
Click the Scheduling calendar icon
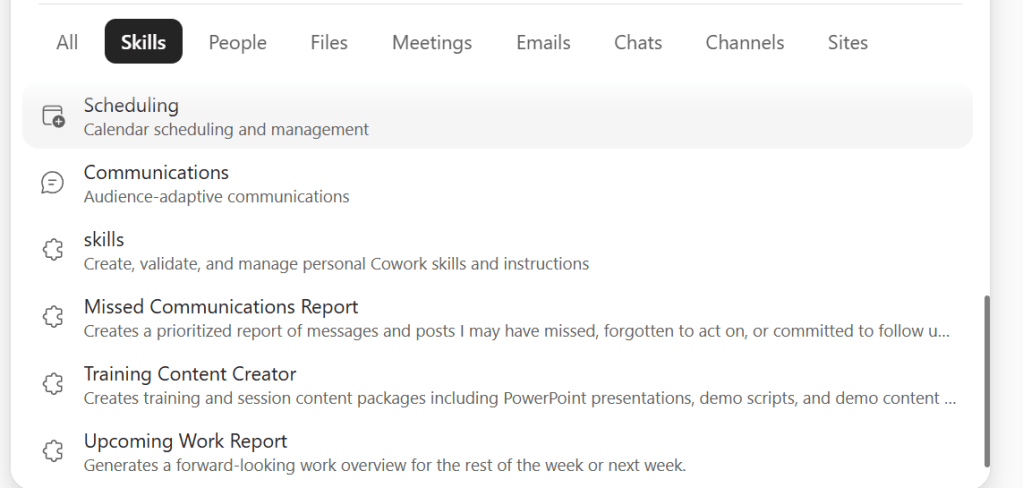[x=53, y=116]
